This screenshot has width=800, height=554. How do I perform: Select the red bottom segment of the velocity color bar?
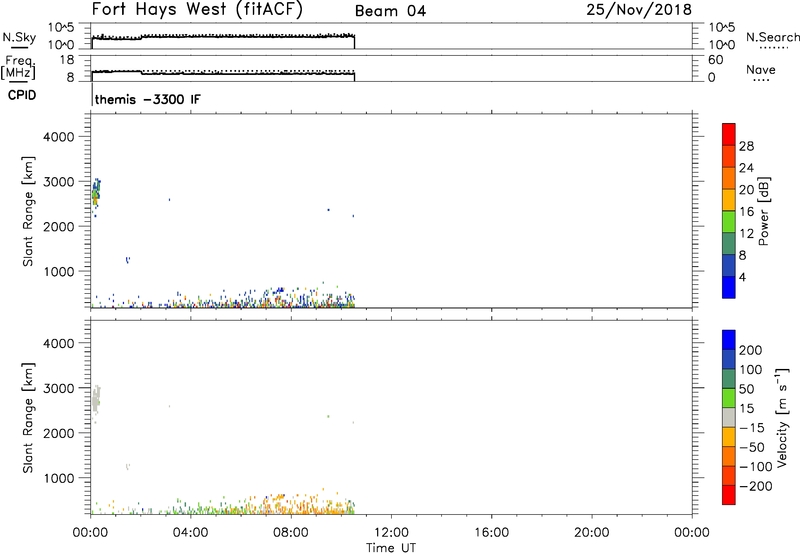729,495
